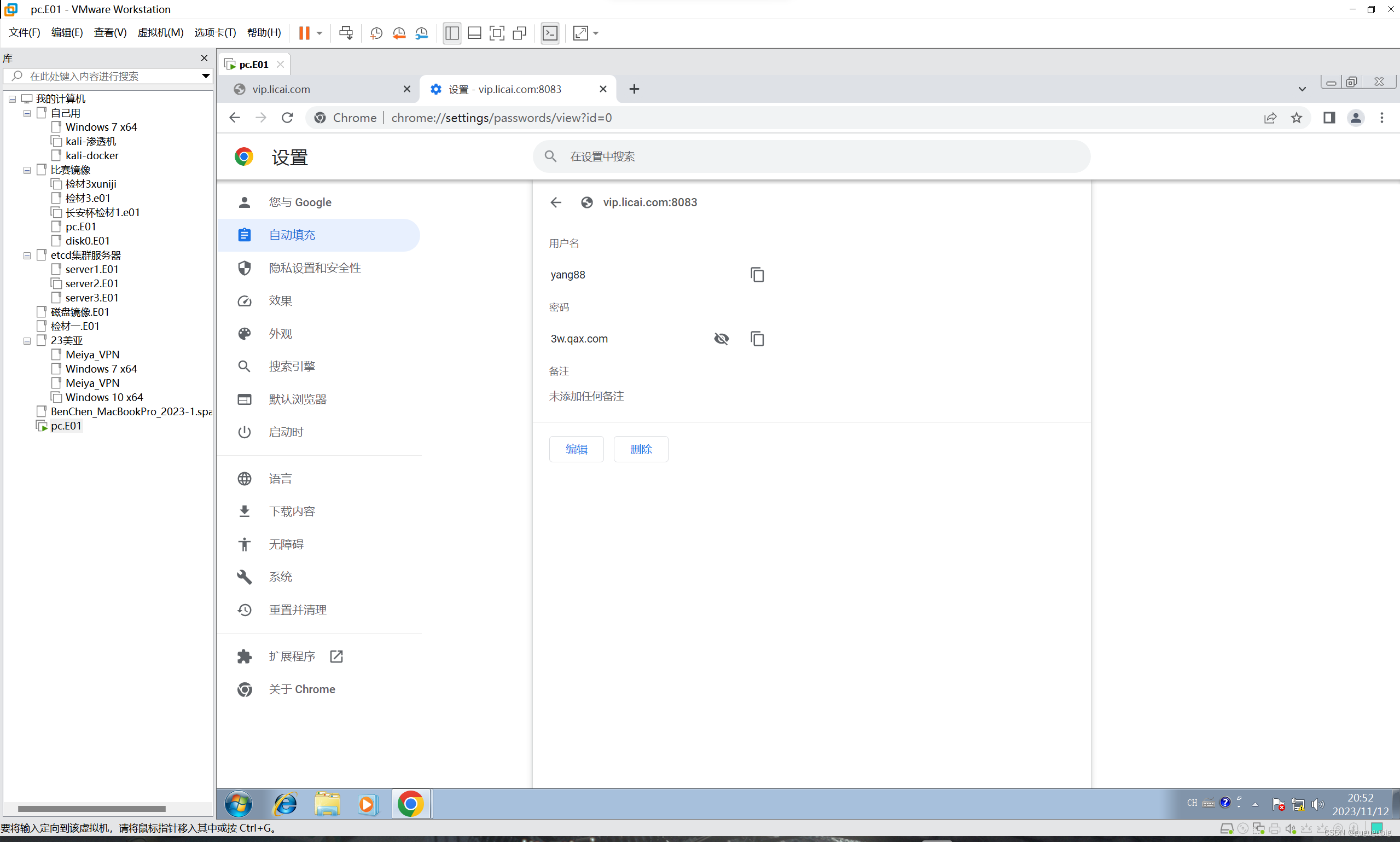1400x842 pixels.
Task: Open Chrome three-dot menu
Action: pyautogui.click(x=1381, y=118)
